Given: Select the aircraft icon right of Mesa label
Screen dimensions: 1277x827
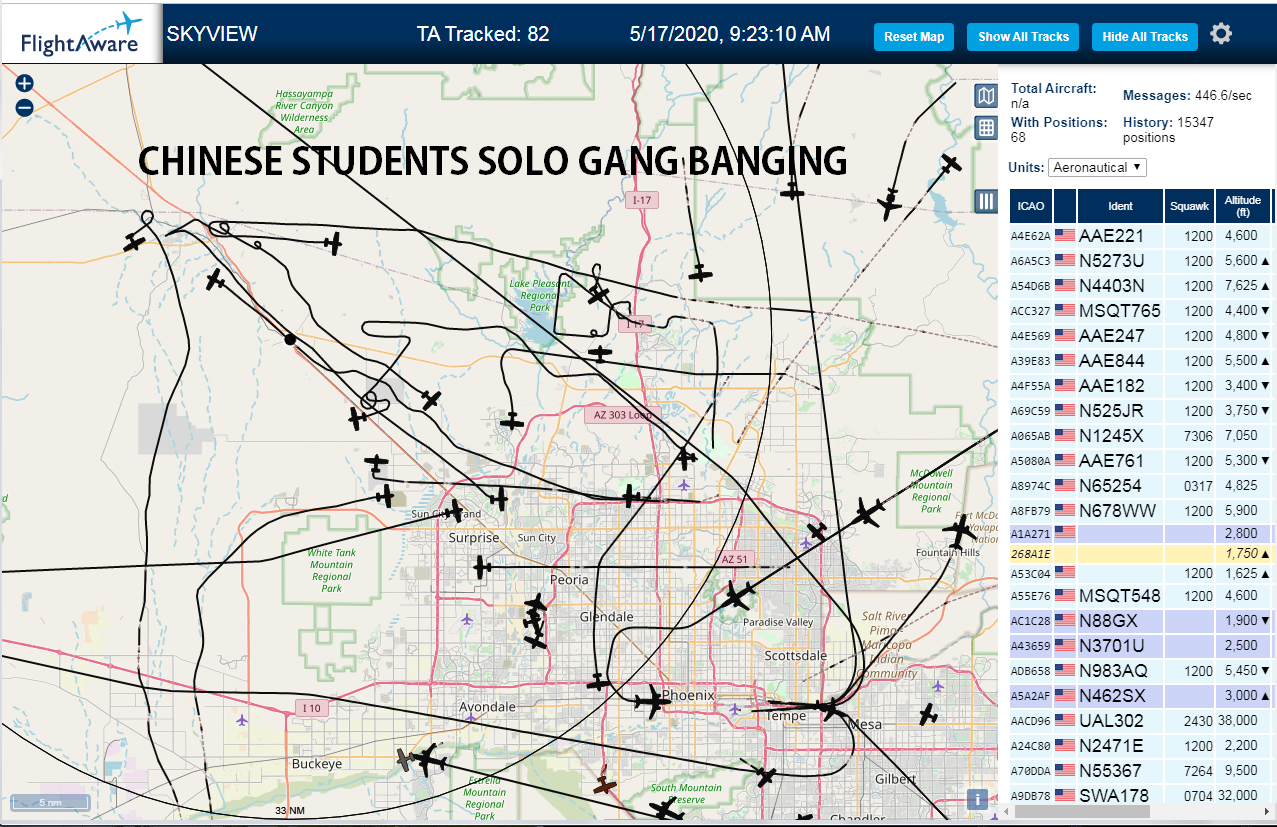Looking at the screenshot, I should tap(929, 715).
